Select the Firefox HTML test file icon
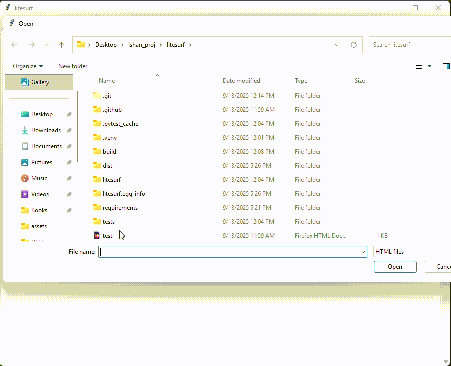Screen dimensions: 451x366 97,235
